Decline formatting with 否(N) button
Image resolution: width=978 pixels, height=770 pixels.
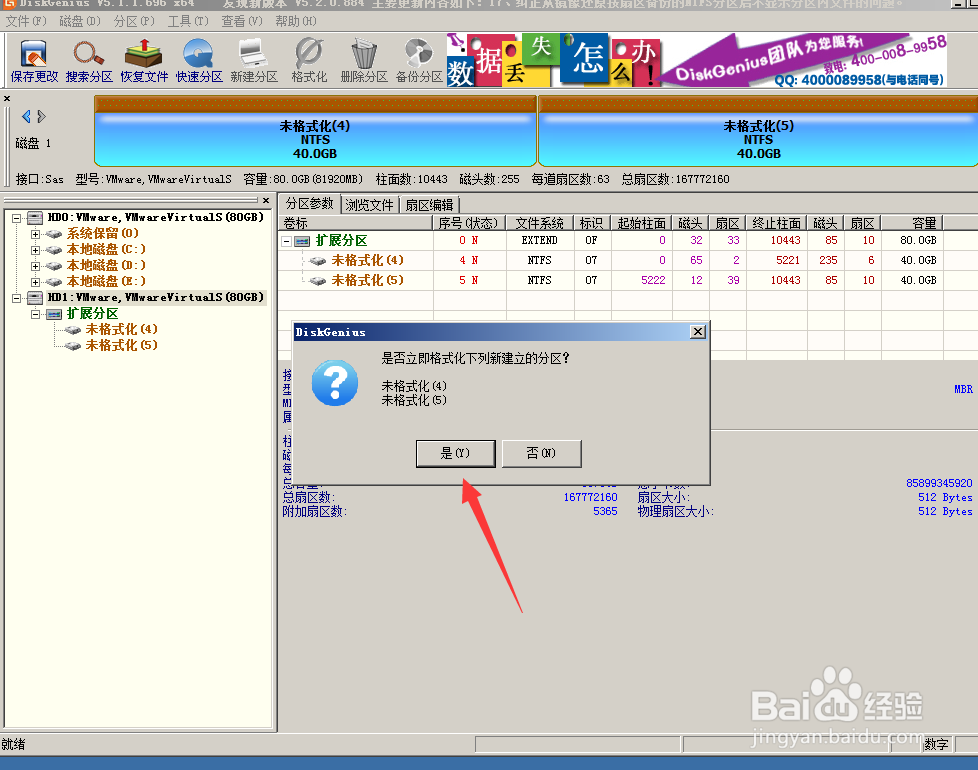pos(541,453)
